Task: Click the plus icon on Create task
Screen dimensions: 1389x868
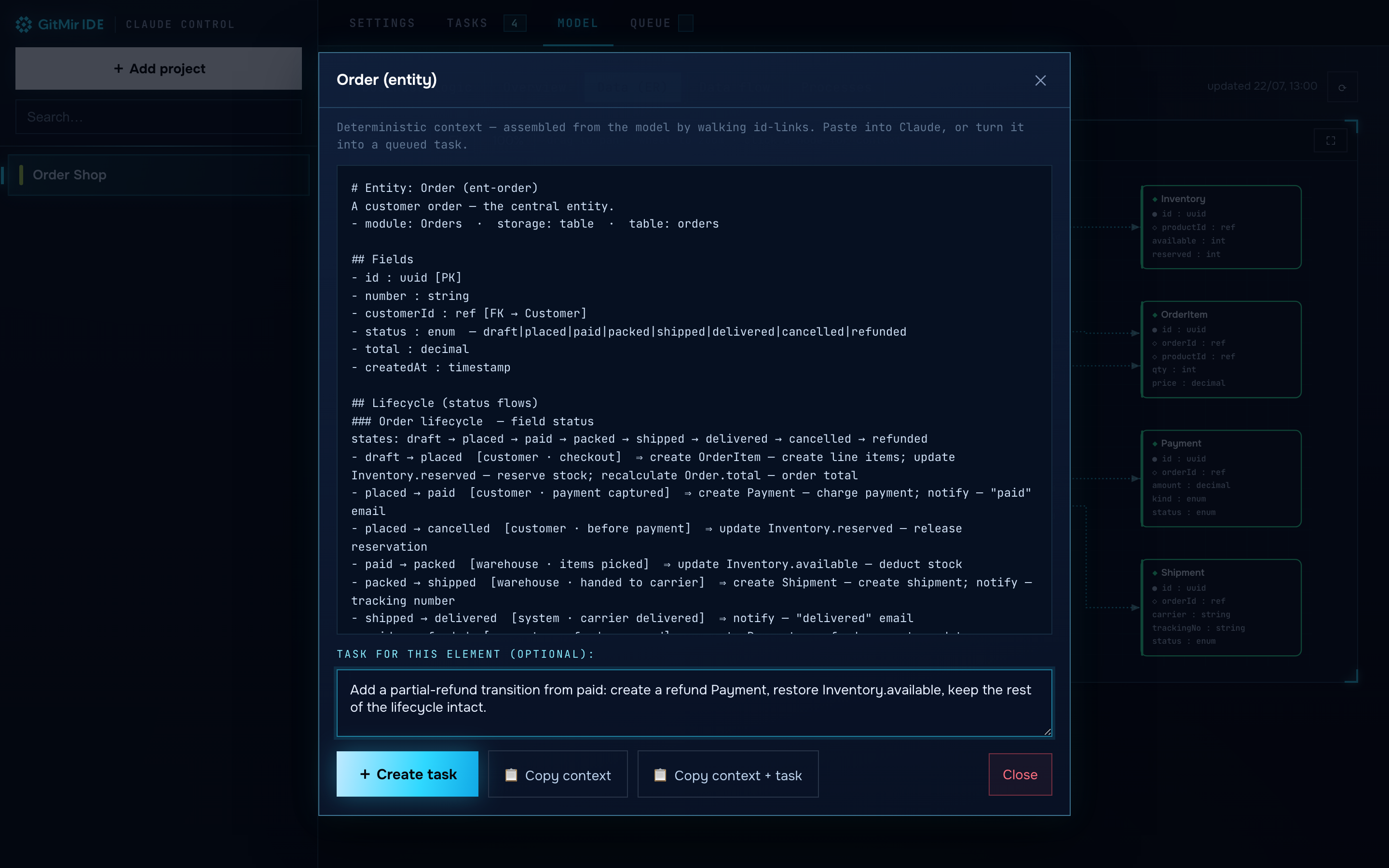Action: (365, 774)
